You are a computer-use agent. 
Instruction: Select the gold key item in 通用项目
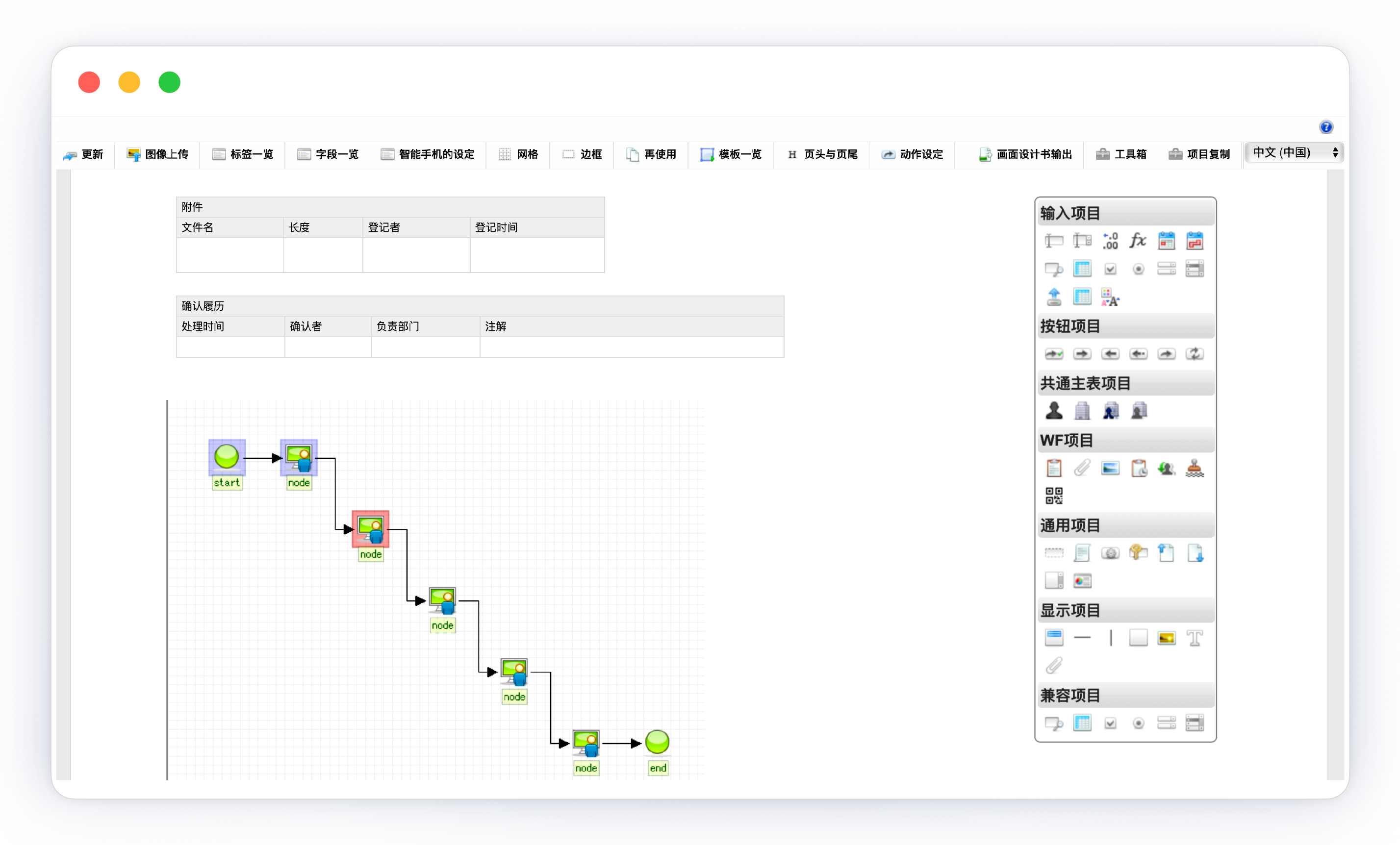(x=1138, y=553)
